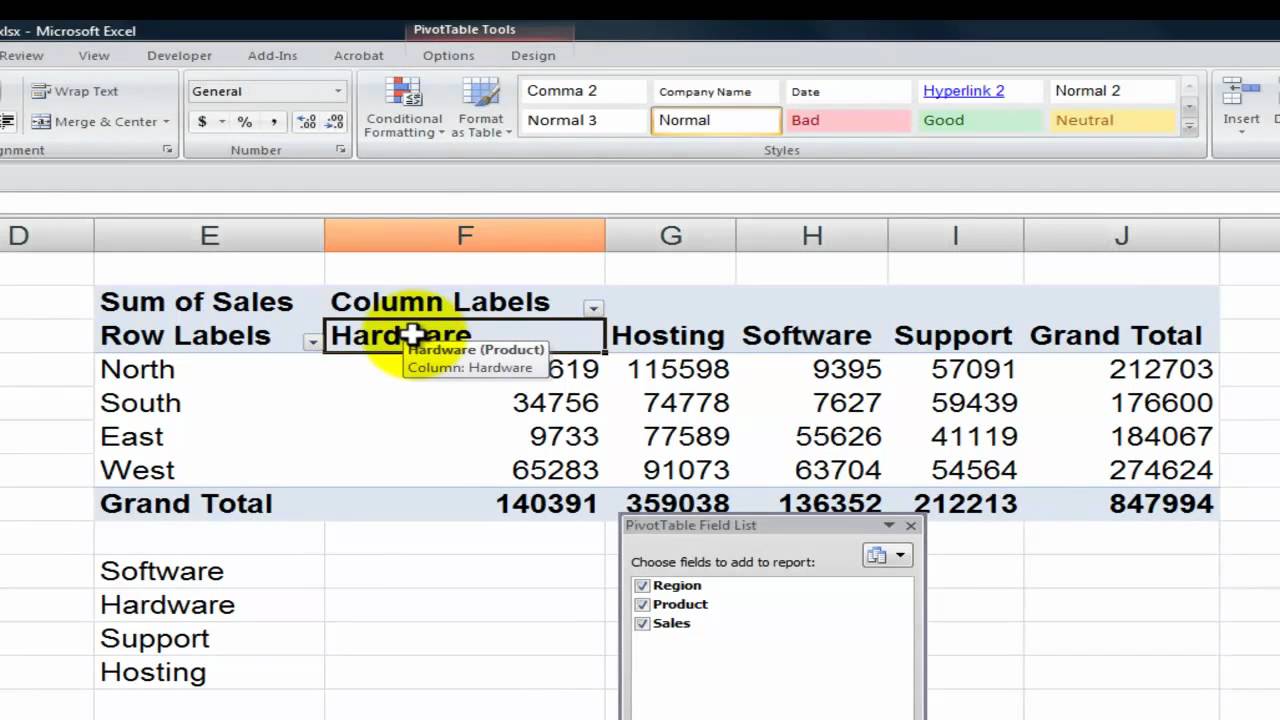The width and height of the screenshot is (1280, 720).
Task: Apply the Company Name cell style
Action: [715, 91]
